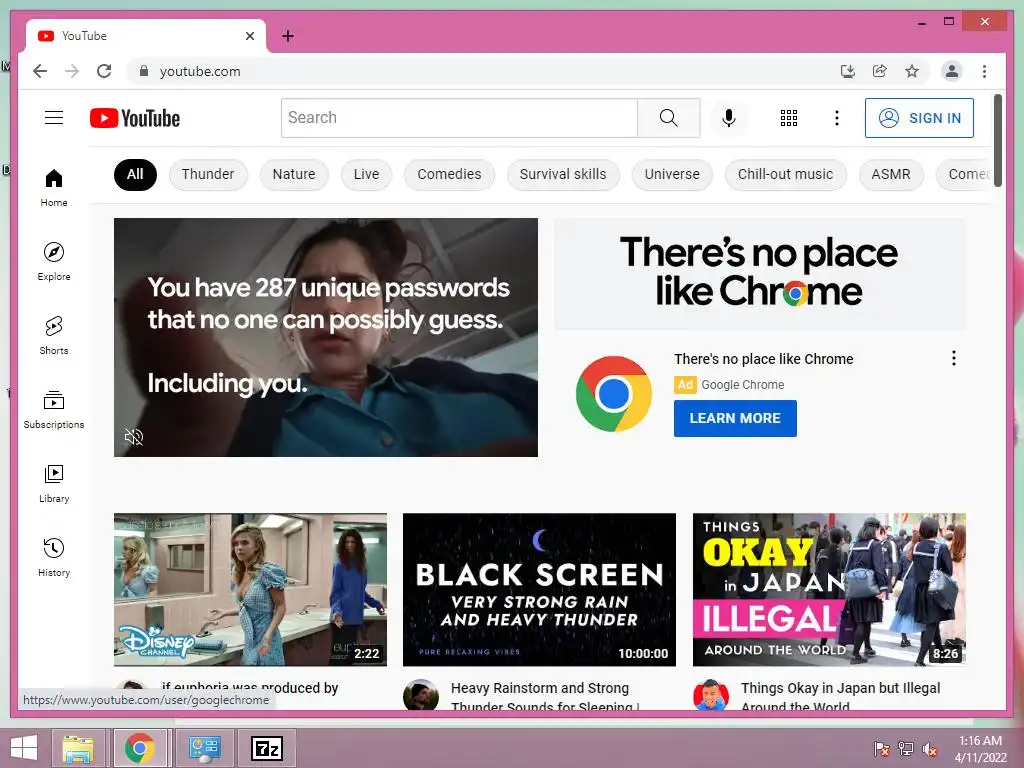Open the YouTube hamburger guide menu

click(54, 118)
